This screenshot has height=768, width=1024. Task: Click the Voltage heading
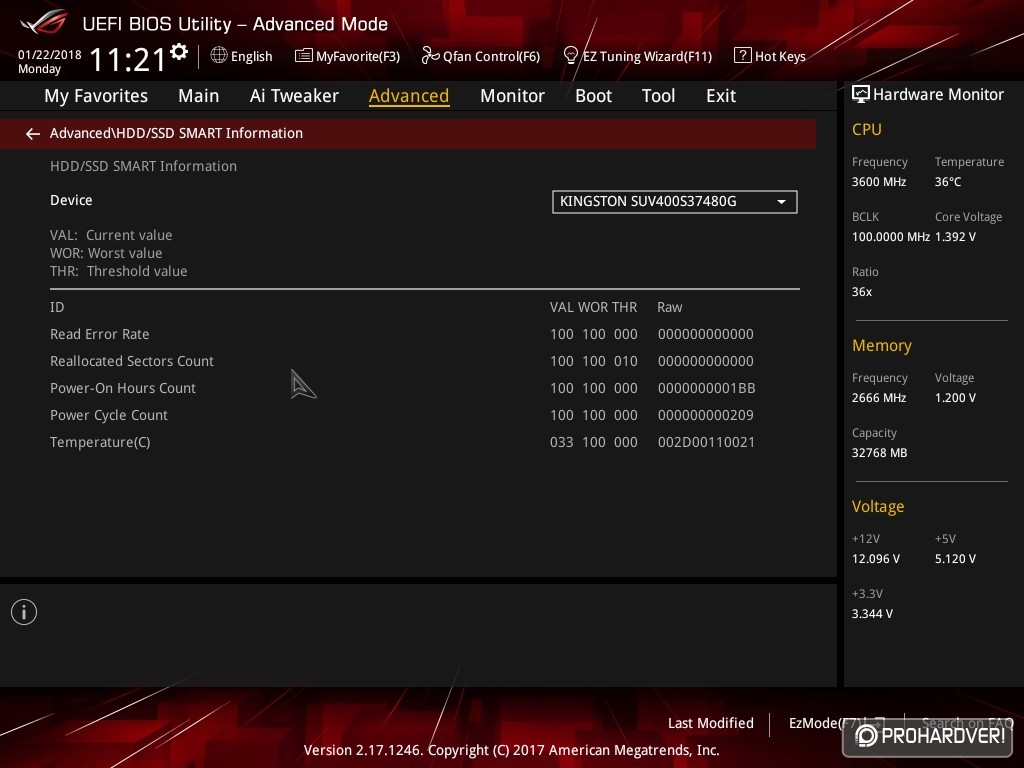click(x=878, y=507)
